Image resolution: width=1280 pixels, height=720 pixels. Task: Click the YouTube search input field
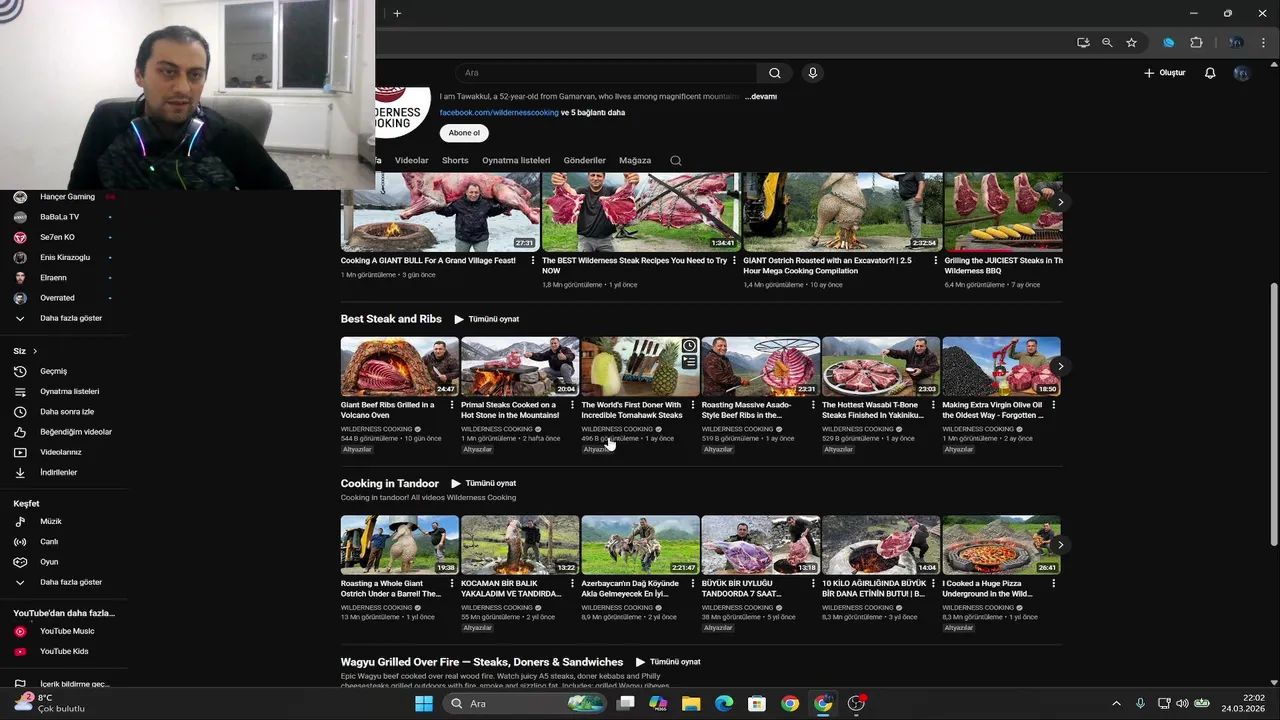pyautogui.click(x=605, y=73)
